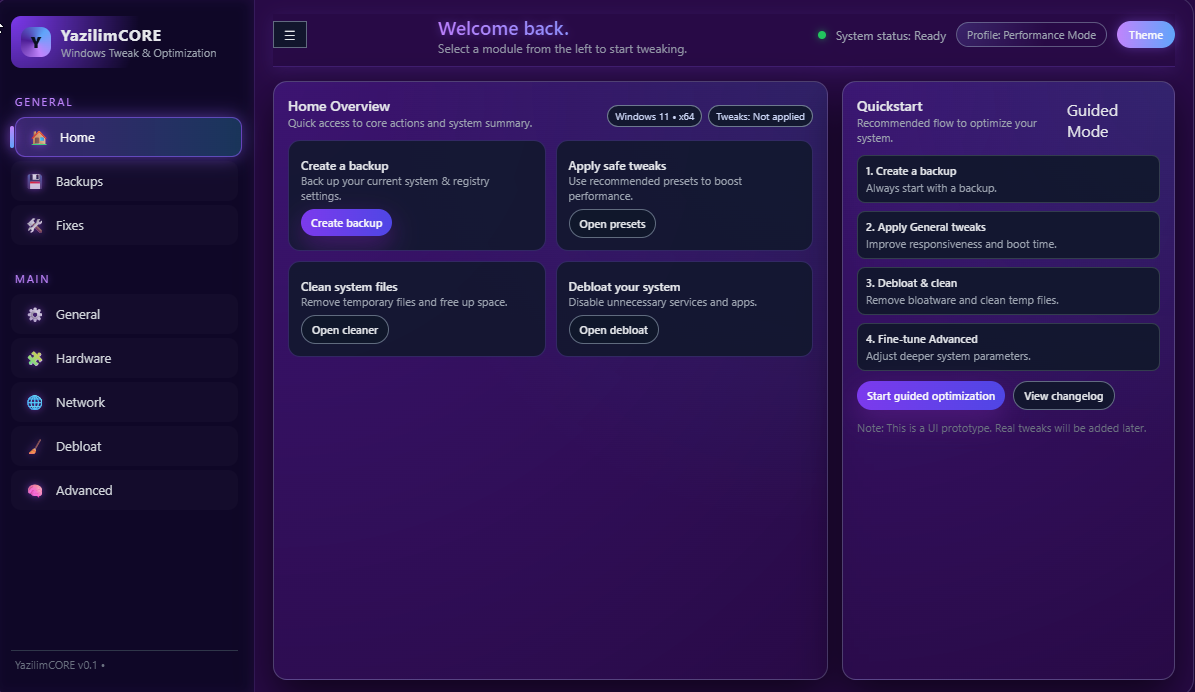This screenshot has width=1195, height=692.
Task: Enable Guided Mode in the Quickstart panel
Action: coord(1092,120)
